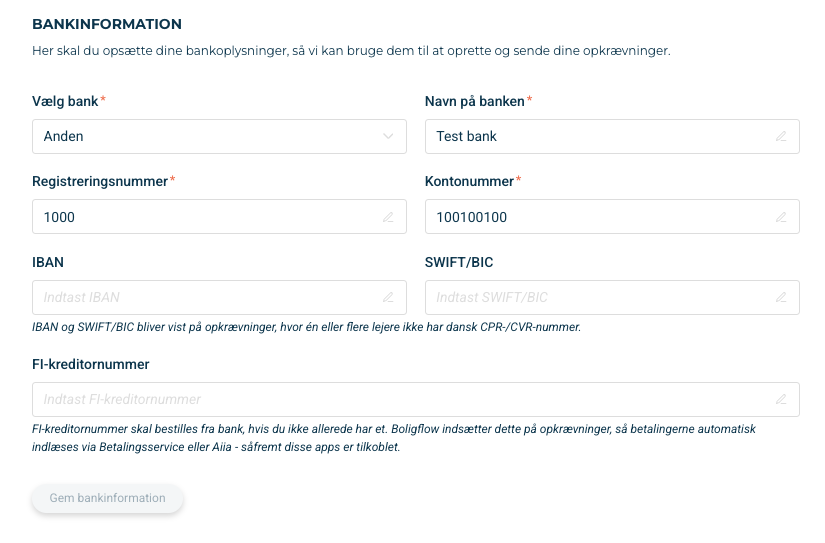The height and width of the screenshot is (543, 825).
Task: Focus the Indtast FI-kreditornummer input
Action: tap(416, 400)
